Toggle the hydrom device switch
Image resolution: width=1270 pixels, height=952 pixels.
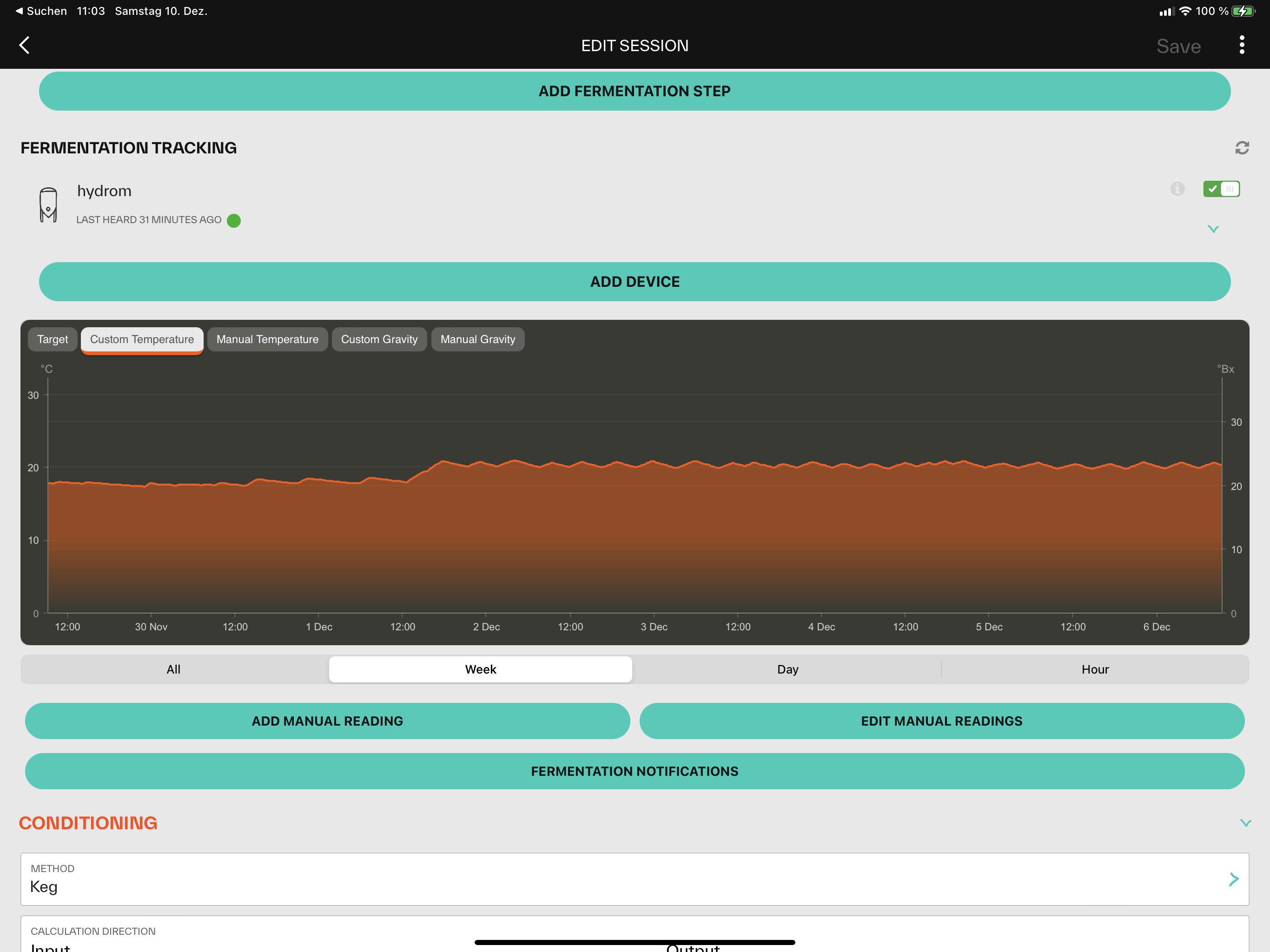[x=1221, y=189]
